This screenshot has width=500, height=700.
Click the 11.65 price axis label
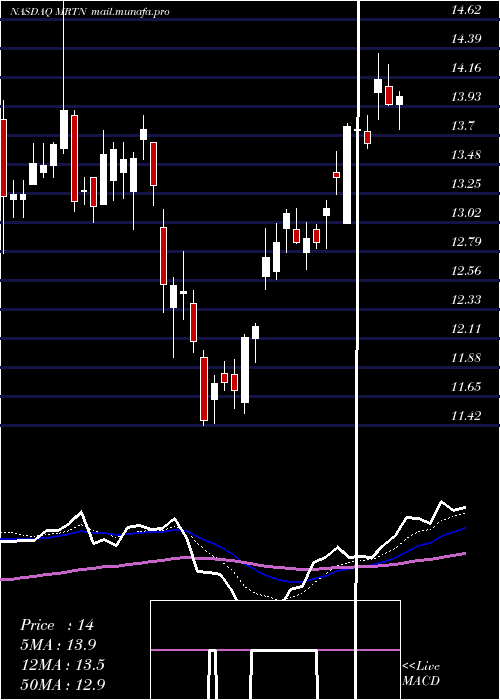tap(466, 387)
